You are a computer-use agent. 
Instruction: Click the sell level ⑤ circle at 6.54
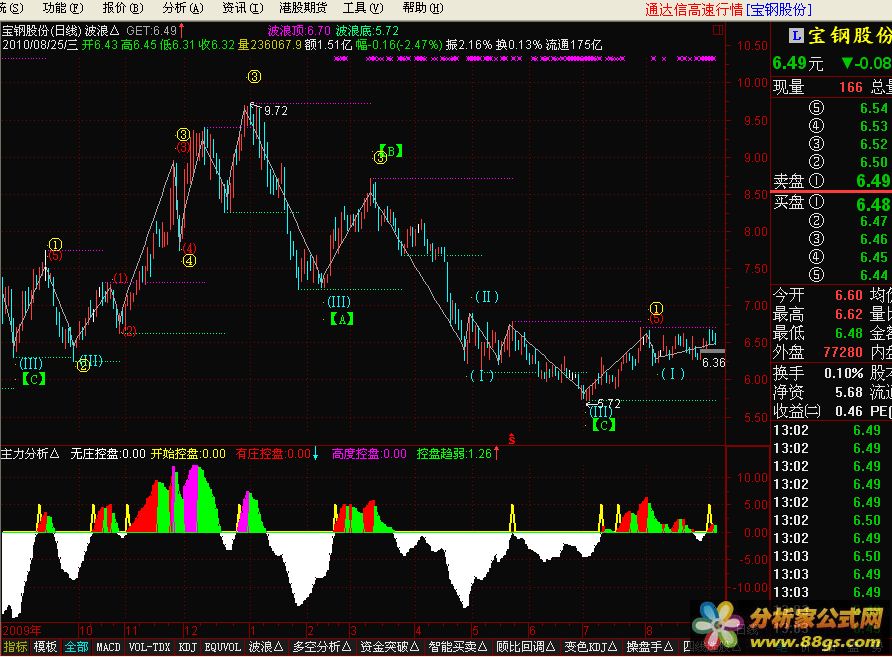(816, 108)
